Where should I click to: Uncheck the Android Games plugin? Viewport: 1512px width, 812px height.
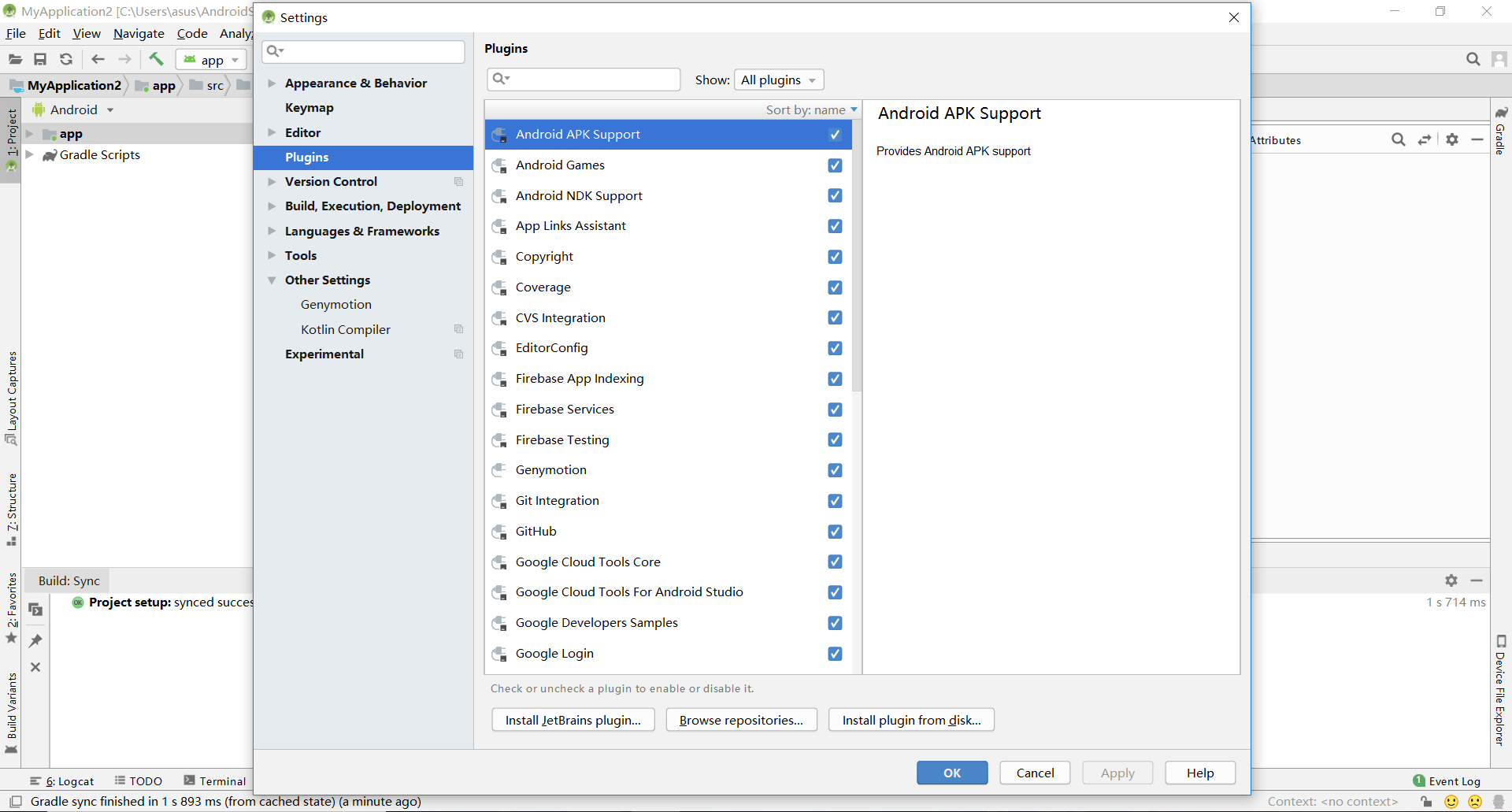tap(835, 165)
